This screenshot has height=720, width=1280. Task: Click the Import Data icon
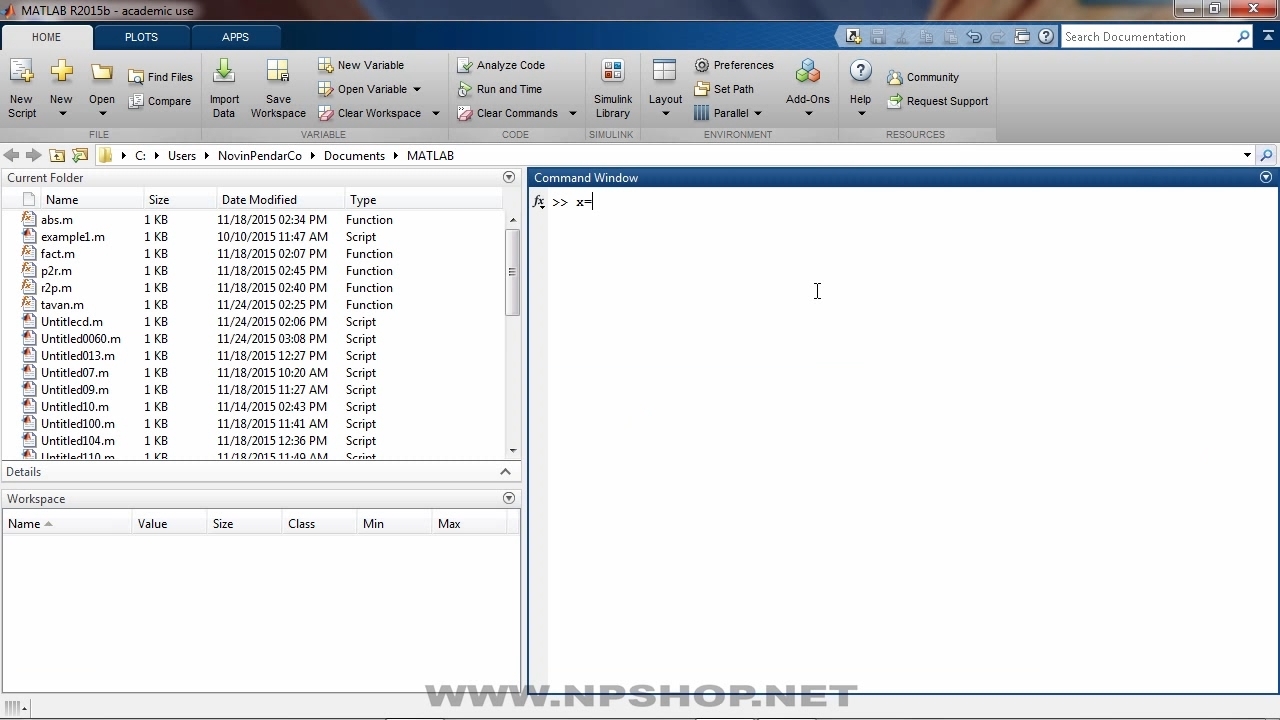click(x=224, y=73)
